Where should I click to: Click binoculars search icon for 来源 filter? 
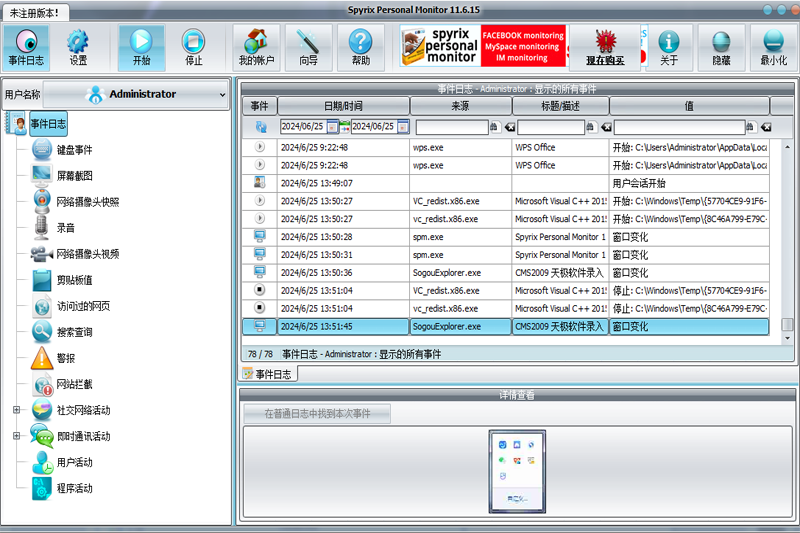coord(494,126)
